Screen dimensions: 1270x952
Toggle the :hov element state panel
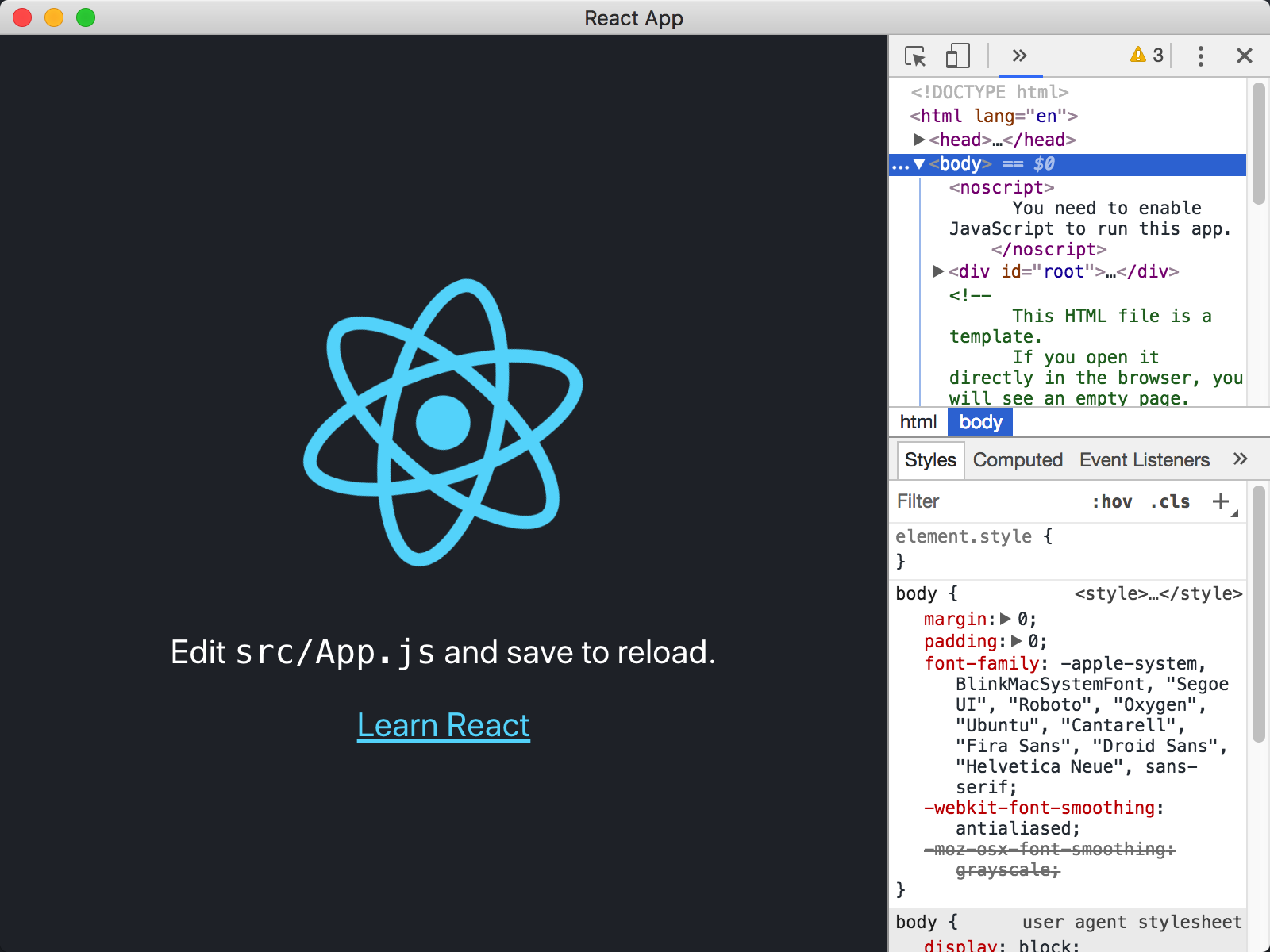click(x=1112, y=501)
